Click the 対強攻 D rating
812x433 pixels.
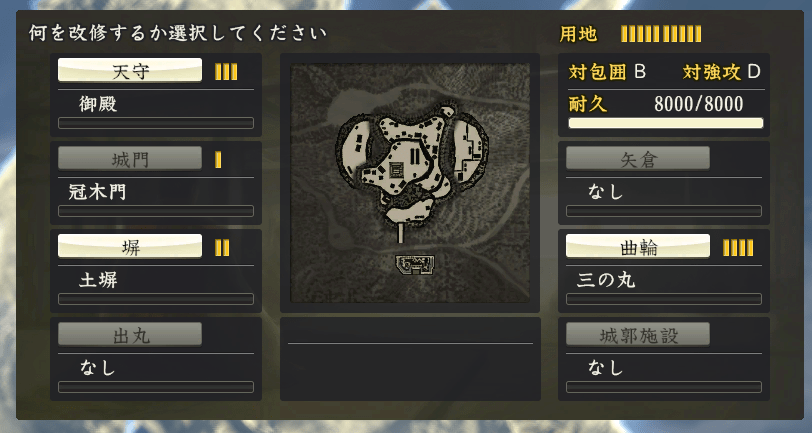coord(721,72)
